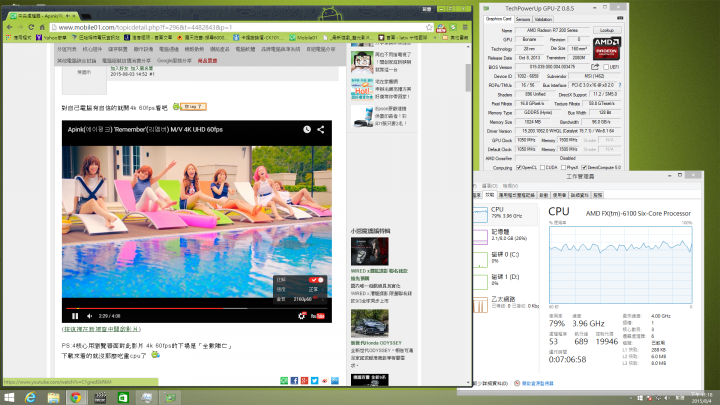
Task: Share the post on Google Plus
Action: point(304,381)
